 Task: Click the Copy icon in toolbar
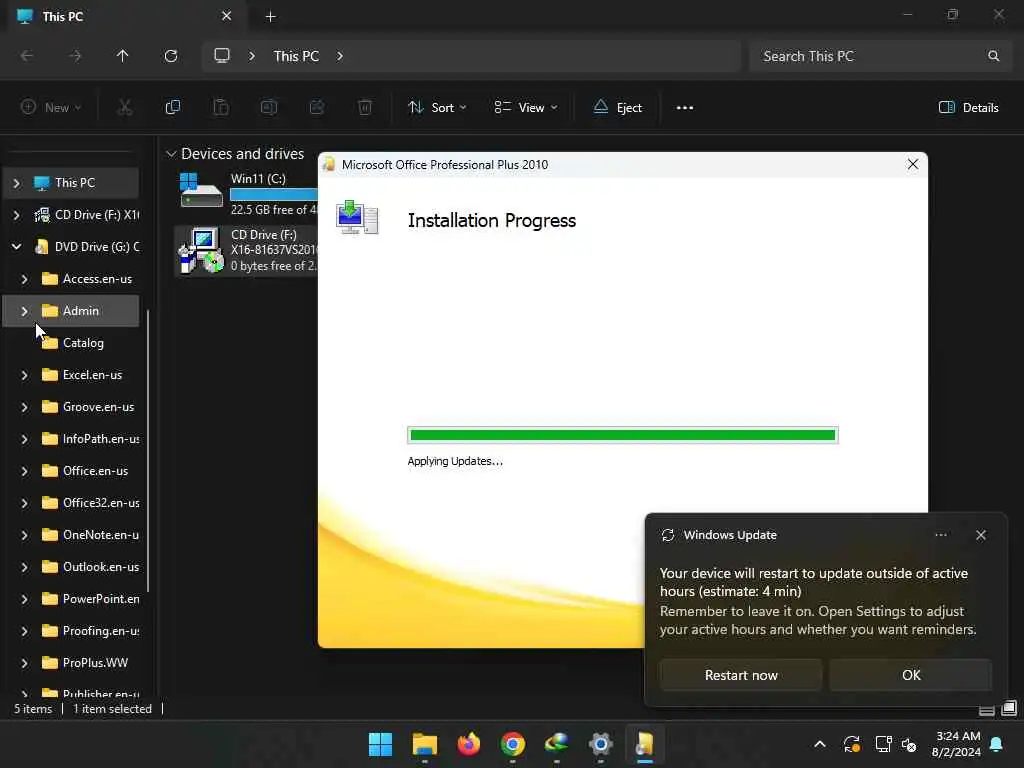[x=172, y=107]
